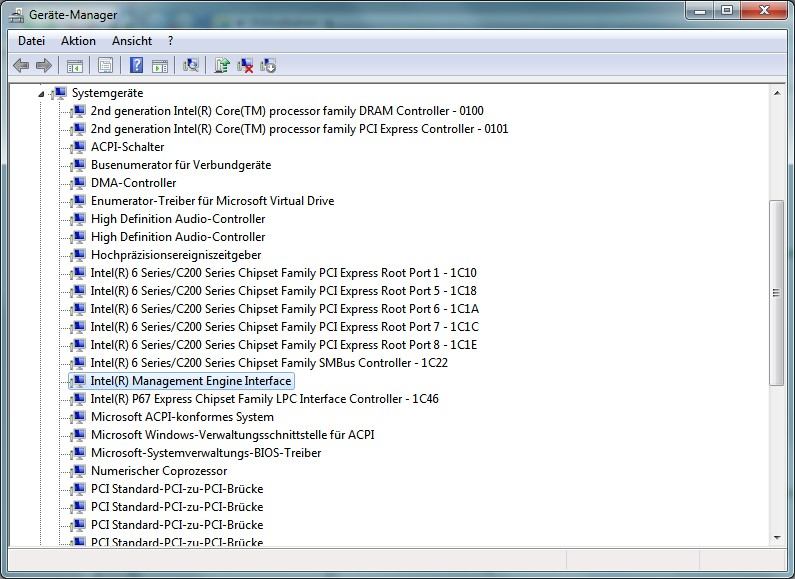Viewport: 795px width, 579px height.
Task: Click icon beside Microsoft ACPI-konformes System
Action: pyautogui.click(x=79, y=417)
